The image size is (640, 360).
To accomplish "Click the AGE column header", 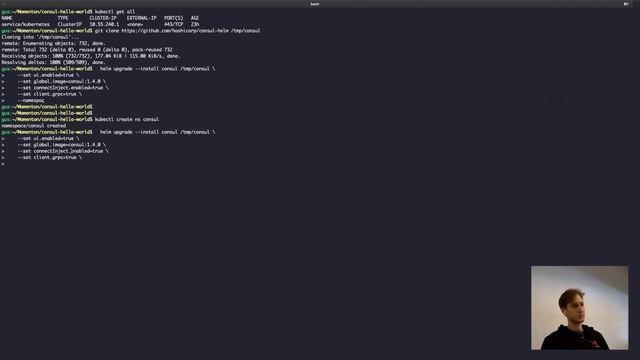I will [x=195, y=18].
